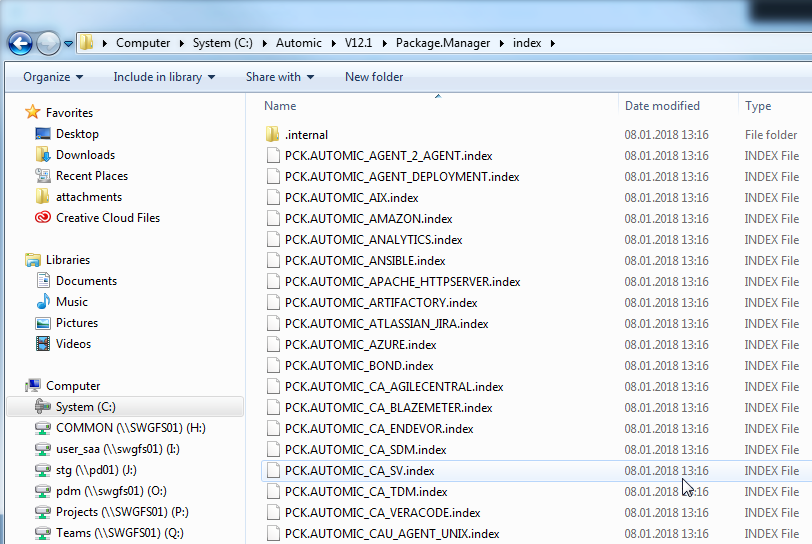Click file icon of PCK.AUTOMIC_BOND.index

(273, 365)
